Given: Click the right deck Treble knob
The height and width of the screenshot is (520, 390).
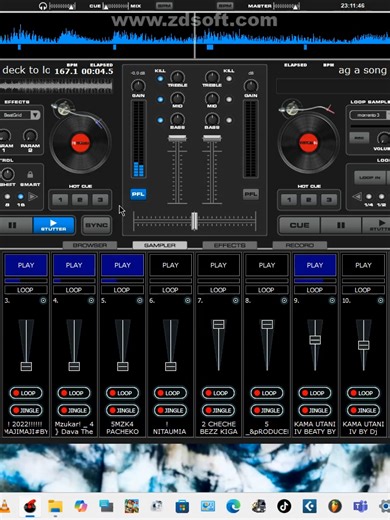Looking at the screenshot, I should 212,77.
